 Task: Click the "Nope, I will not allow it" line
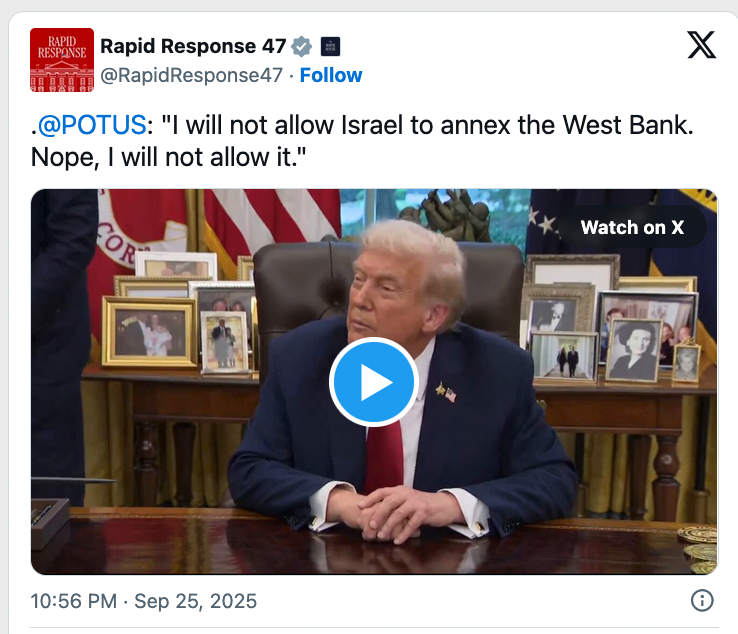point(168,157)
